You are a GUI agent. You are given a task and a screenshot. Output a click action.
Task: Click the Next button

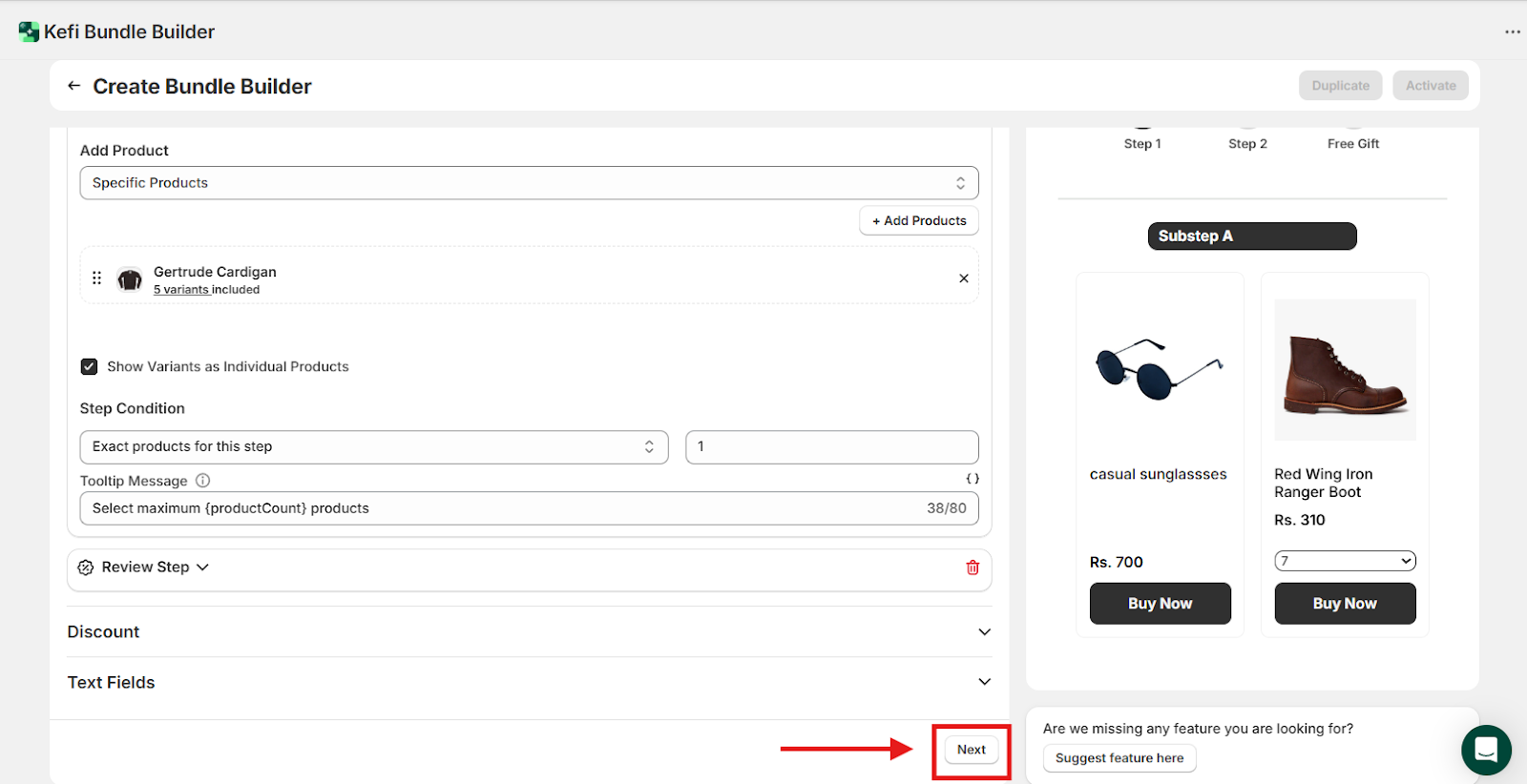[971, 750]
